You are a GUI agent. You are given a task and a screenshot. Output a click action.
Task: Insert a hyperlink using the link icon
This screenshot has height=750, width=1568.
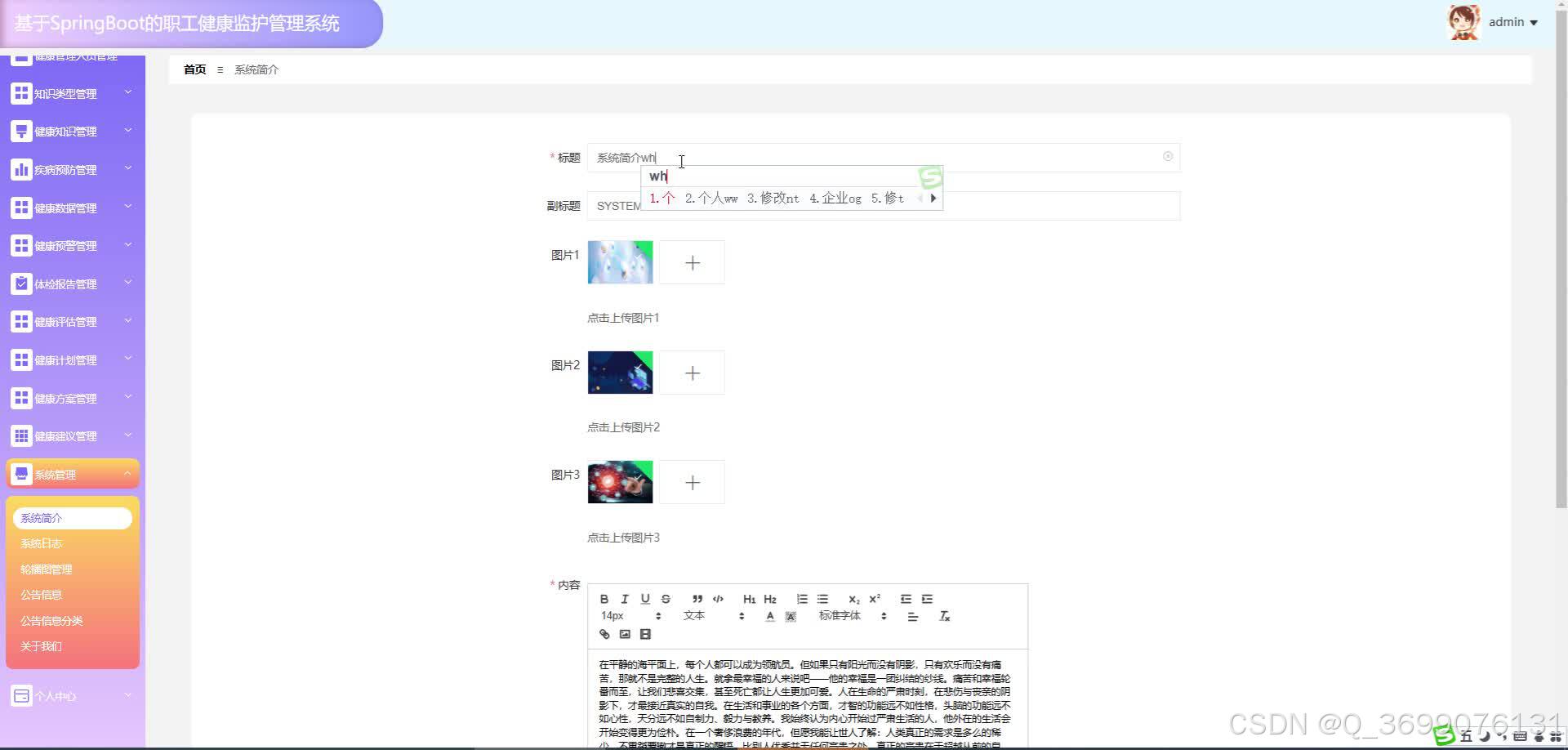[x=604, y=634]
